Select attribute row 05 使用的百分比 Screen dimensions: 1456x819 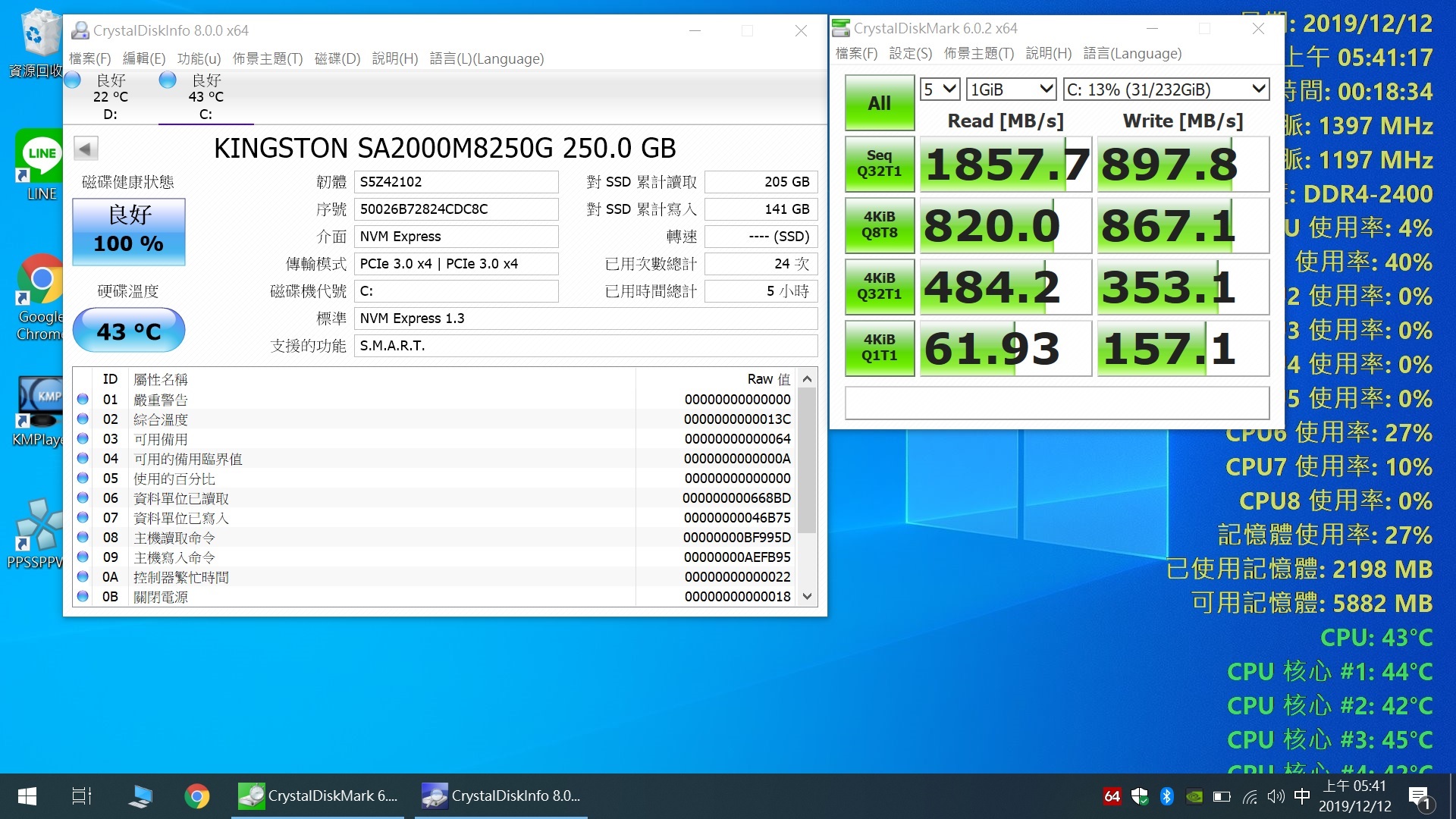435,479
